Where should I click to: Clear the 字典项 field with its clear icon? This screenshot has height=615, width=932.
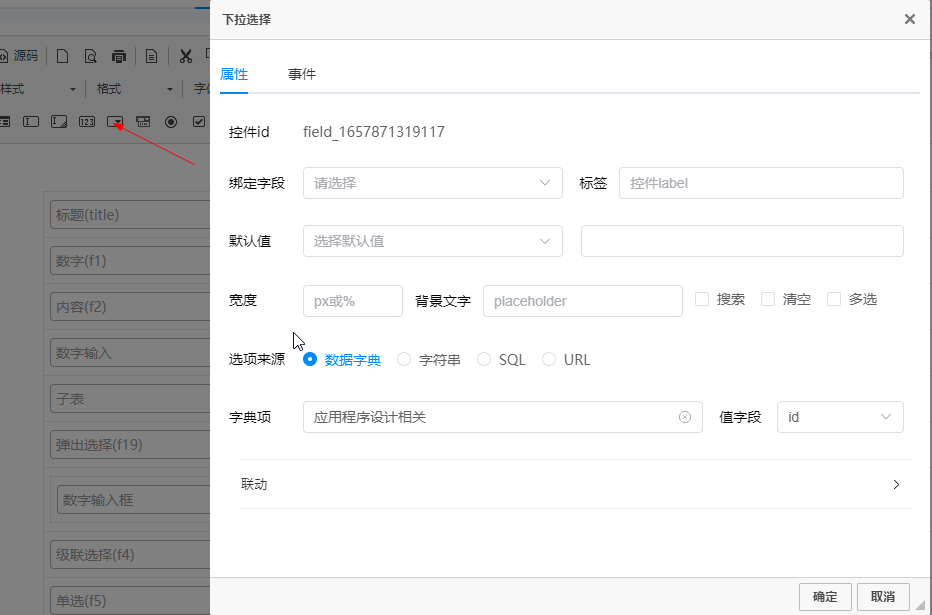[685, 417]
